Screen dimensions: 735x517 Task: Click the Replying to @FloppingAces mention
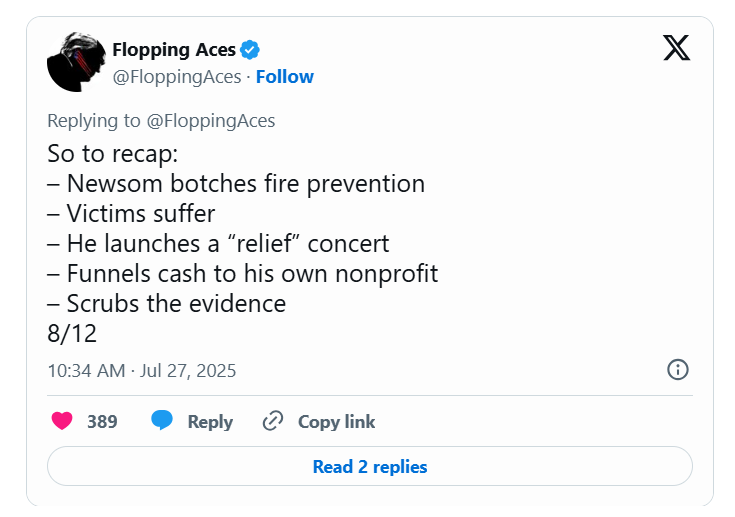211,121
